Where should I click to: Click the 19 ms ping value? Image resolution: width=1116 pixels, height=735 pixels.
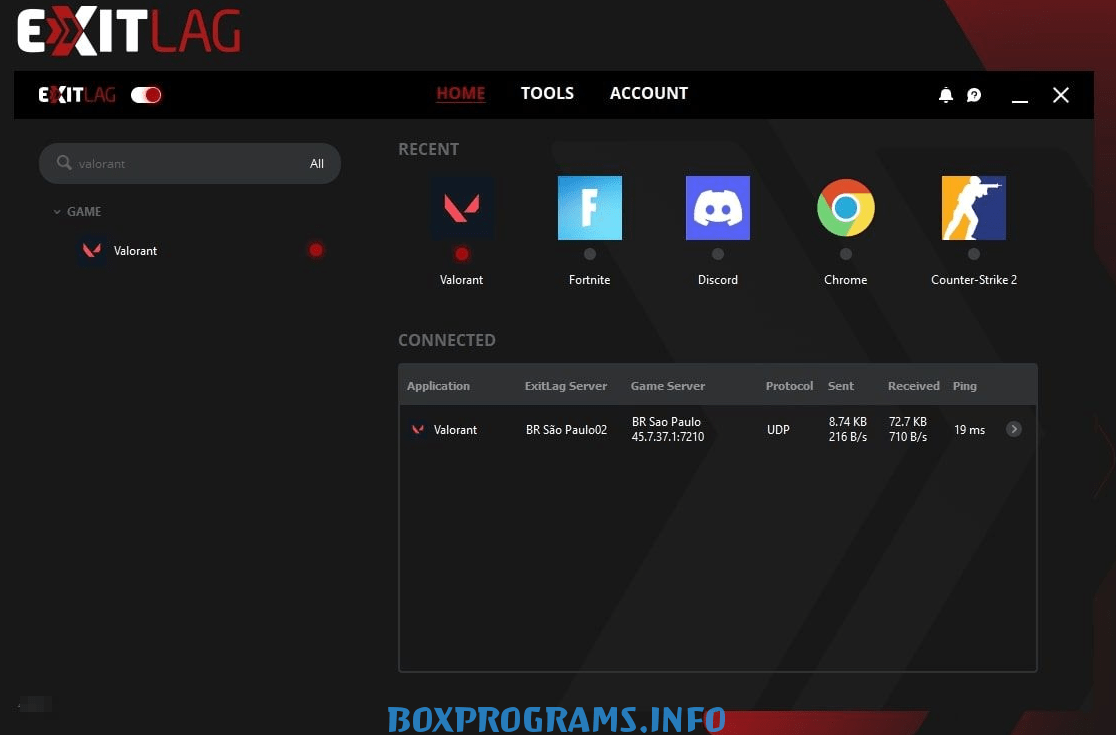(x=969, y=430)
